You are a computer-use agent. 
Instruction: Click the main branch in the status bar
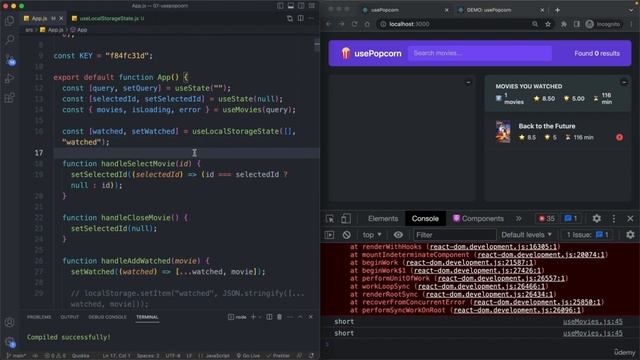16,356
